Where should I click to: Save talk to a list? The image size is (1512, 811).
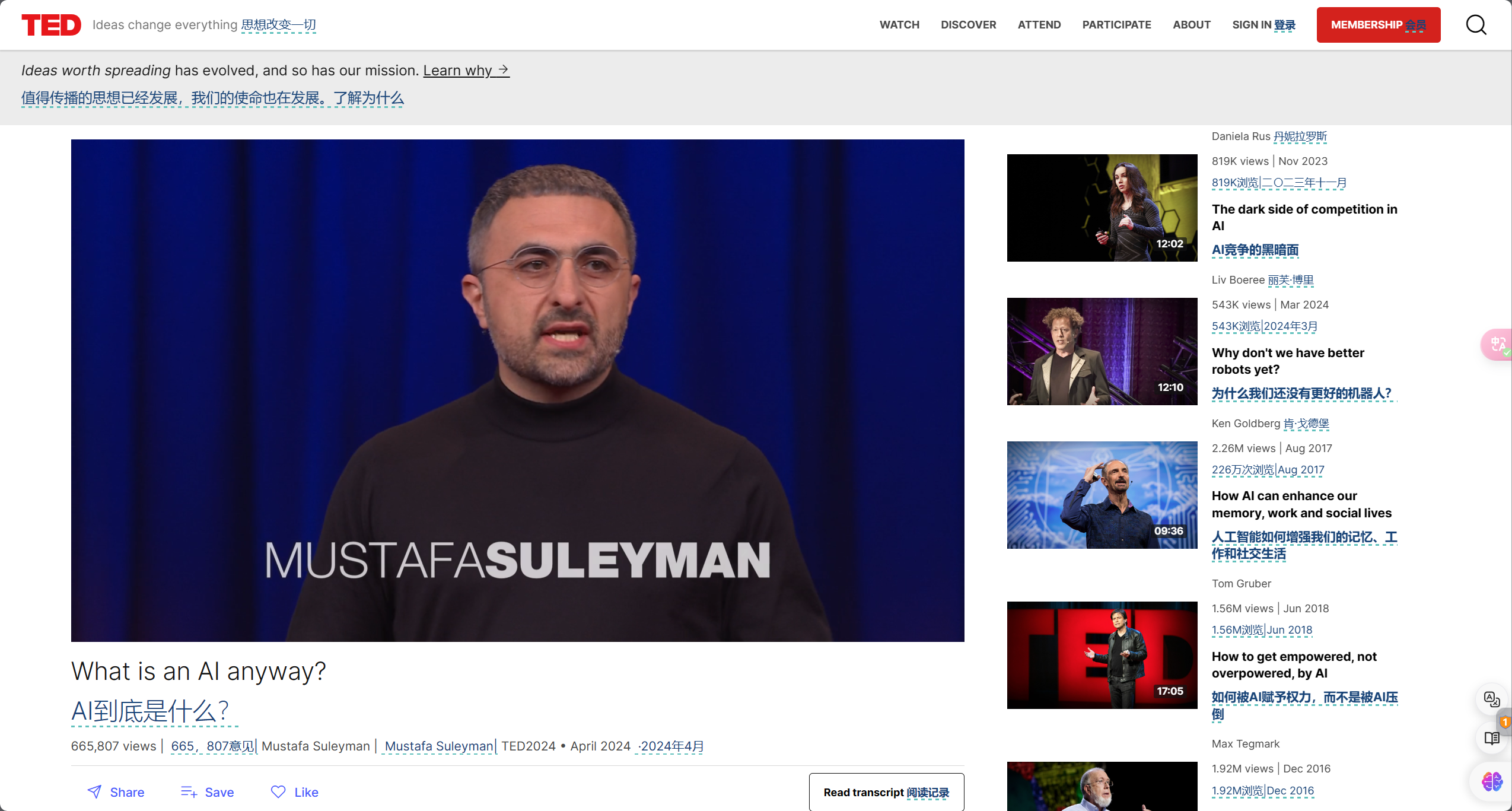pos(207,792)
